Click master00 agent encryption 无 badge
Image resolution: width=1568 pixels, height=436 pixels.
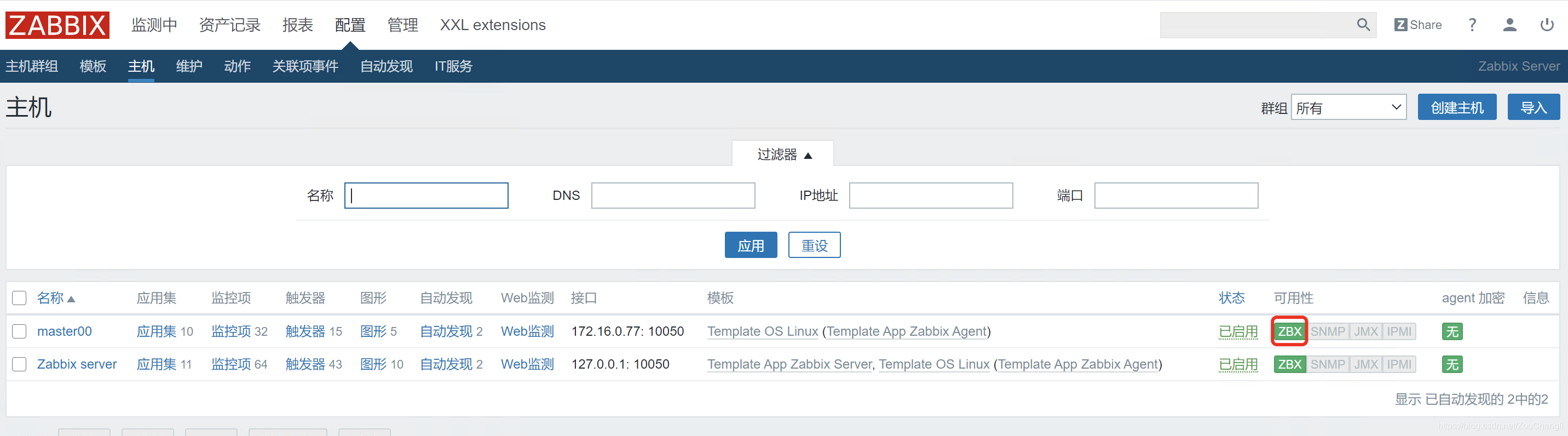tap(1452, 331)
